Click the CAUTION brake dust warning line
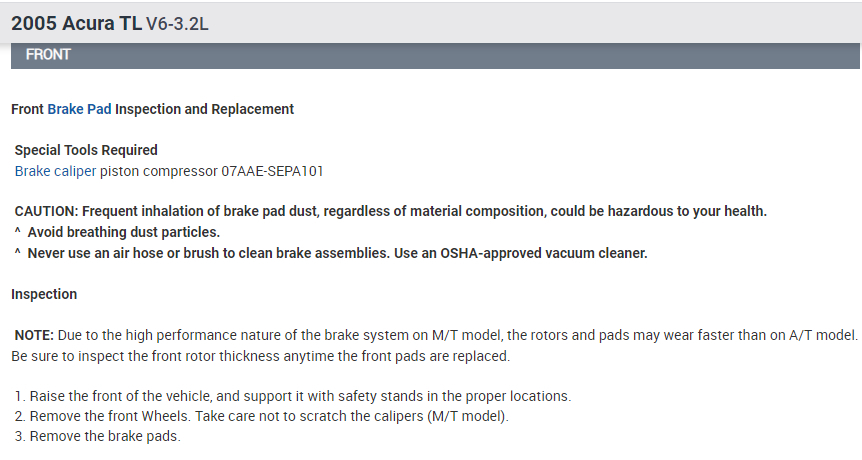 [390, 211]
